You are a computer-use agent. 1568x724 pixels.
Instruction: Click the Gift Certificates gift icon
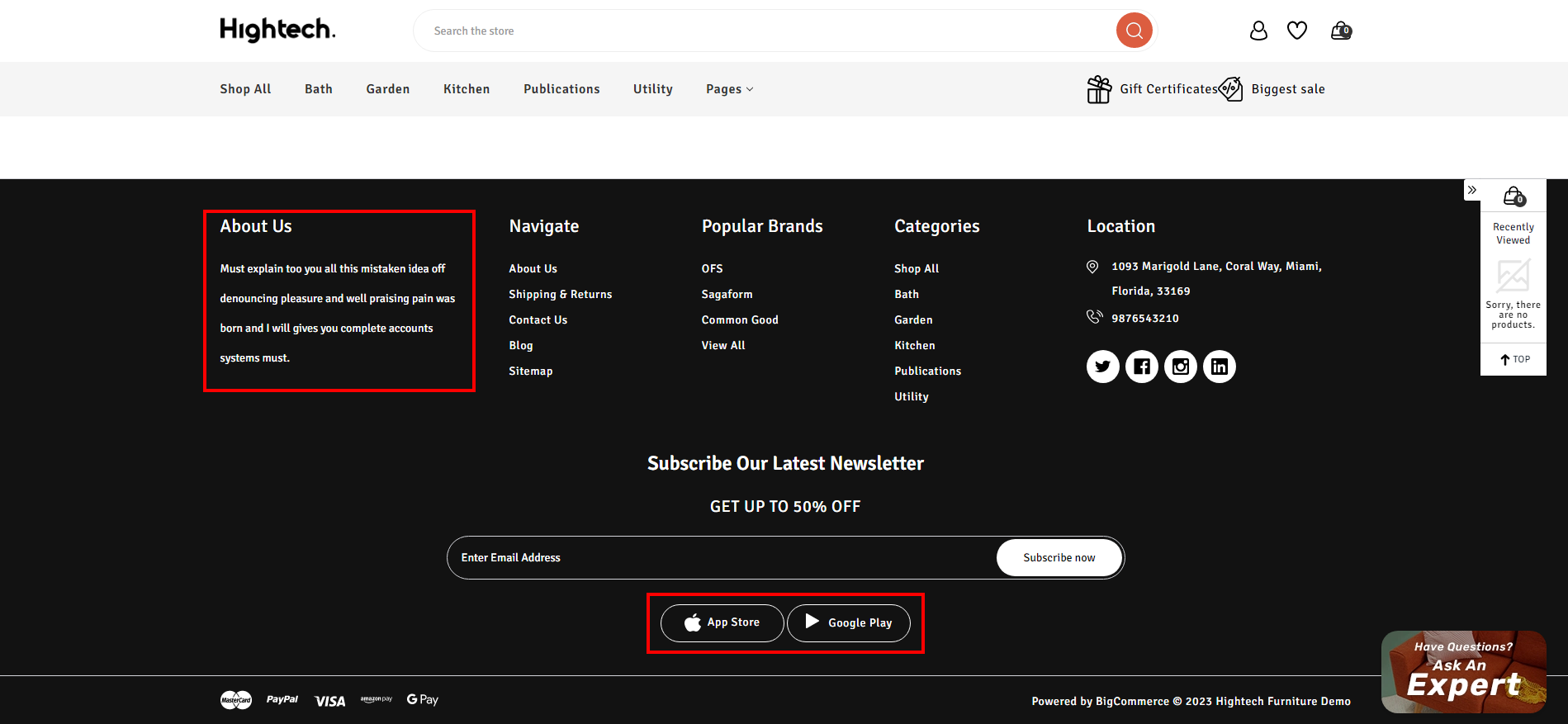pos(1099,89)
